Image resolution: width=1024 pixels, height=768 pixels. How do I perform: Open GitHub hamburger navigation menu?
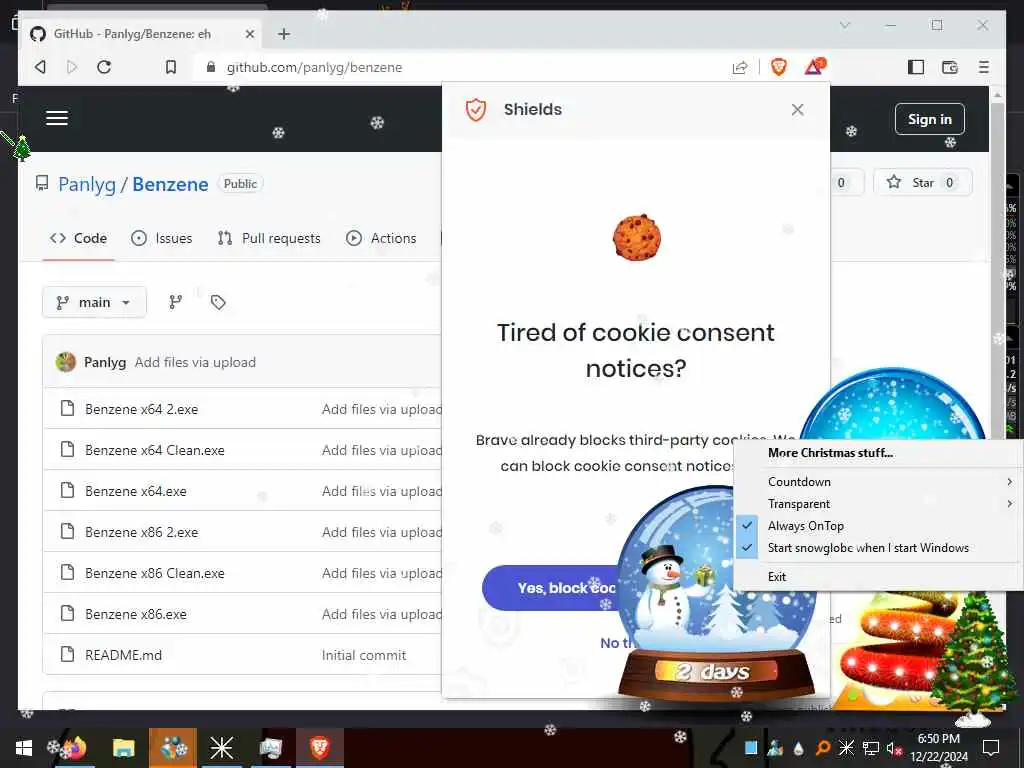57,118
